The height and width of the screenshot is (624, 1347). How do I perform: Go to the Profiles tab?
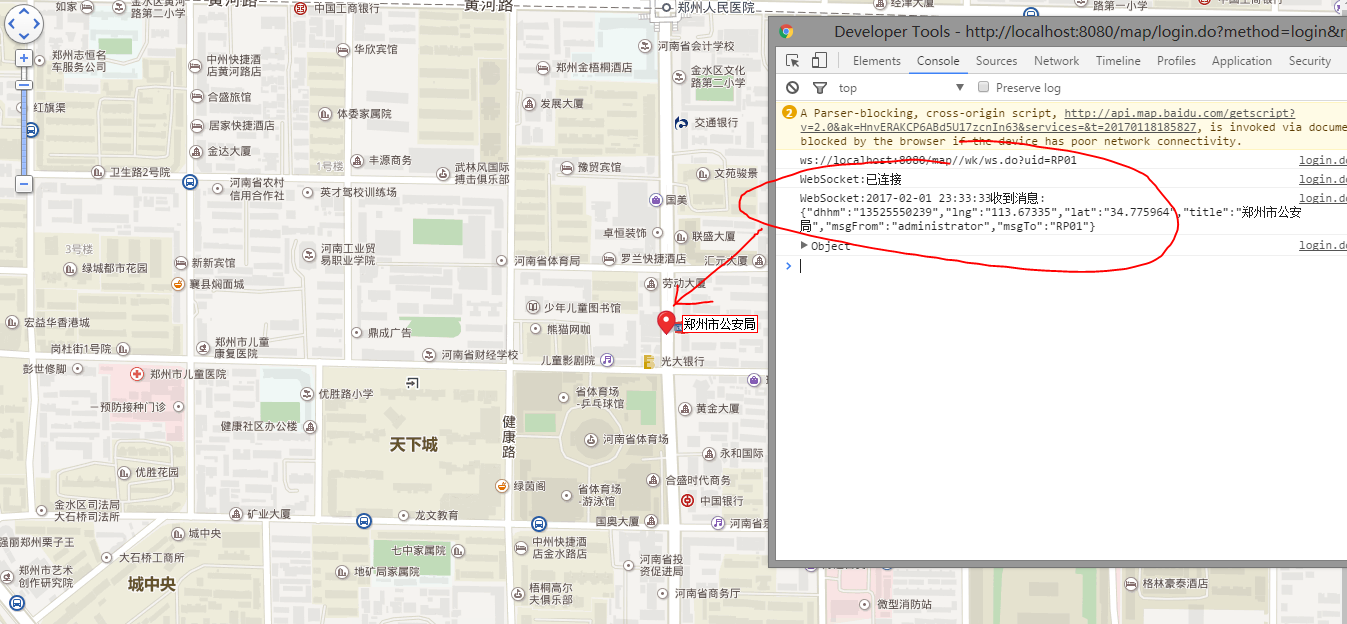pyautogui.click(x=1176, y=61)
